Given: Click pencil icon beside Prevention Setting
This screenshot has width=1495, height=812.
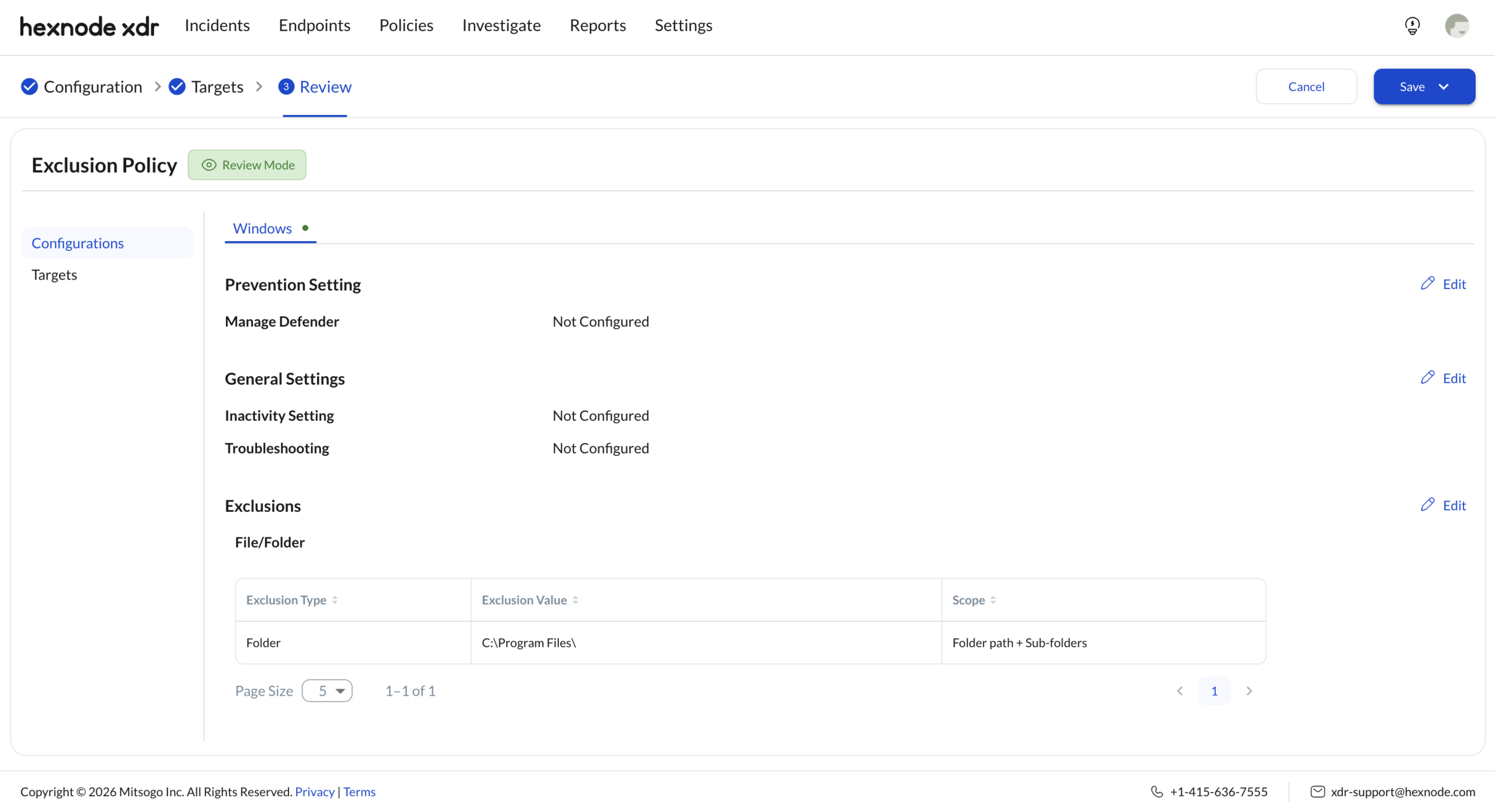Looking at the screenshot, I should 1427,284.
